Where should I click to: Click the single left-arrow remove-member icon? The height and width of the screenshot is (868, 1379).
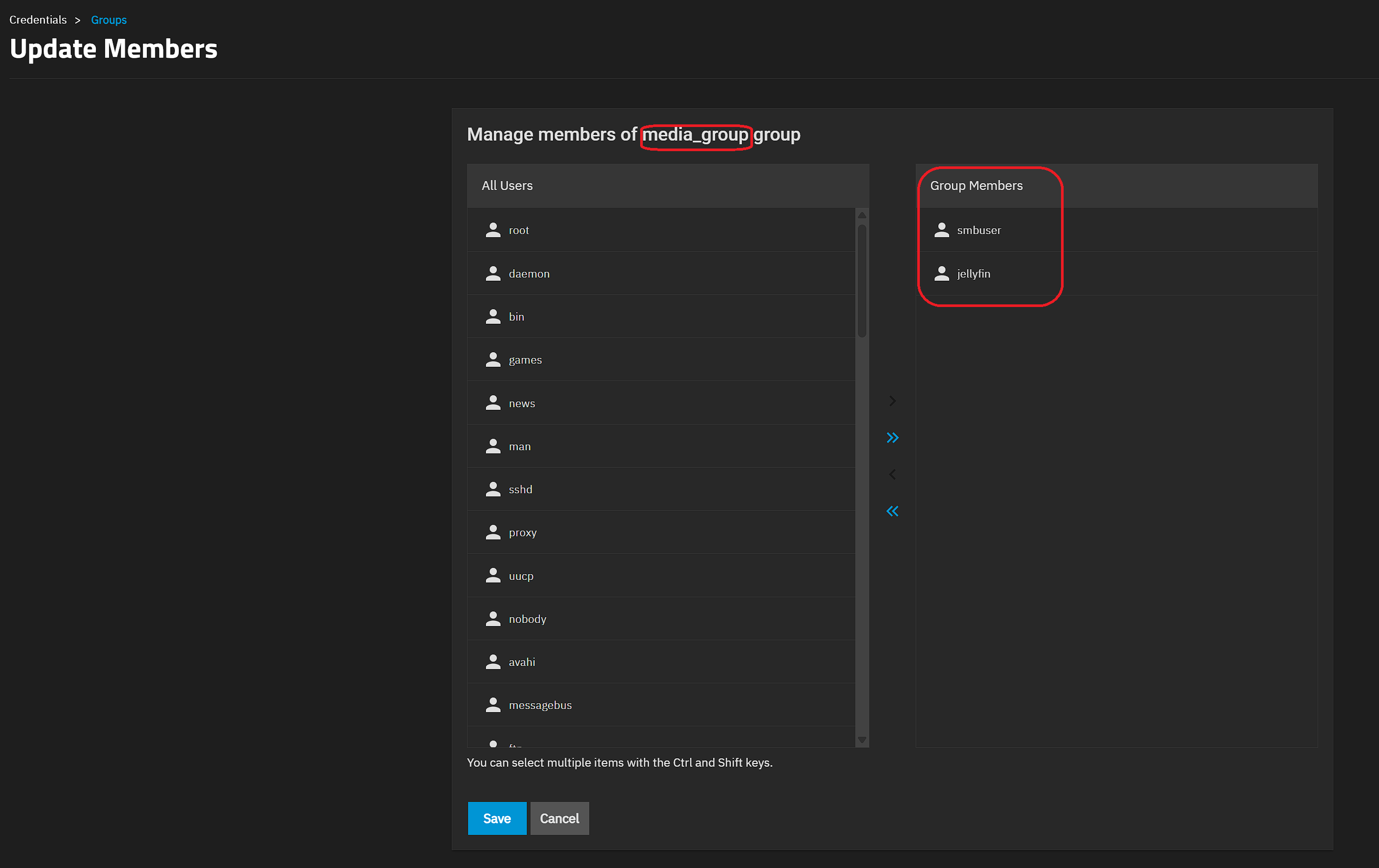(x=892, y=474)
